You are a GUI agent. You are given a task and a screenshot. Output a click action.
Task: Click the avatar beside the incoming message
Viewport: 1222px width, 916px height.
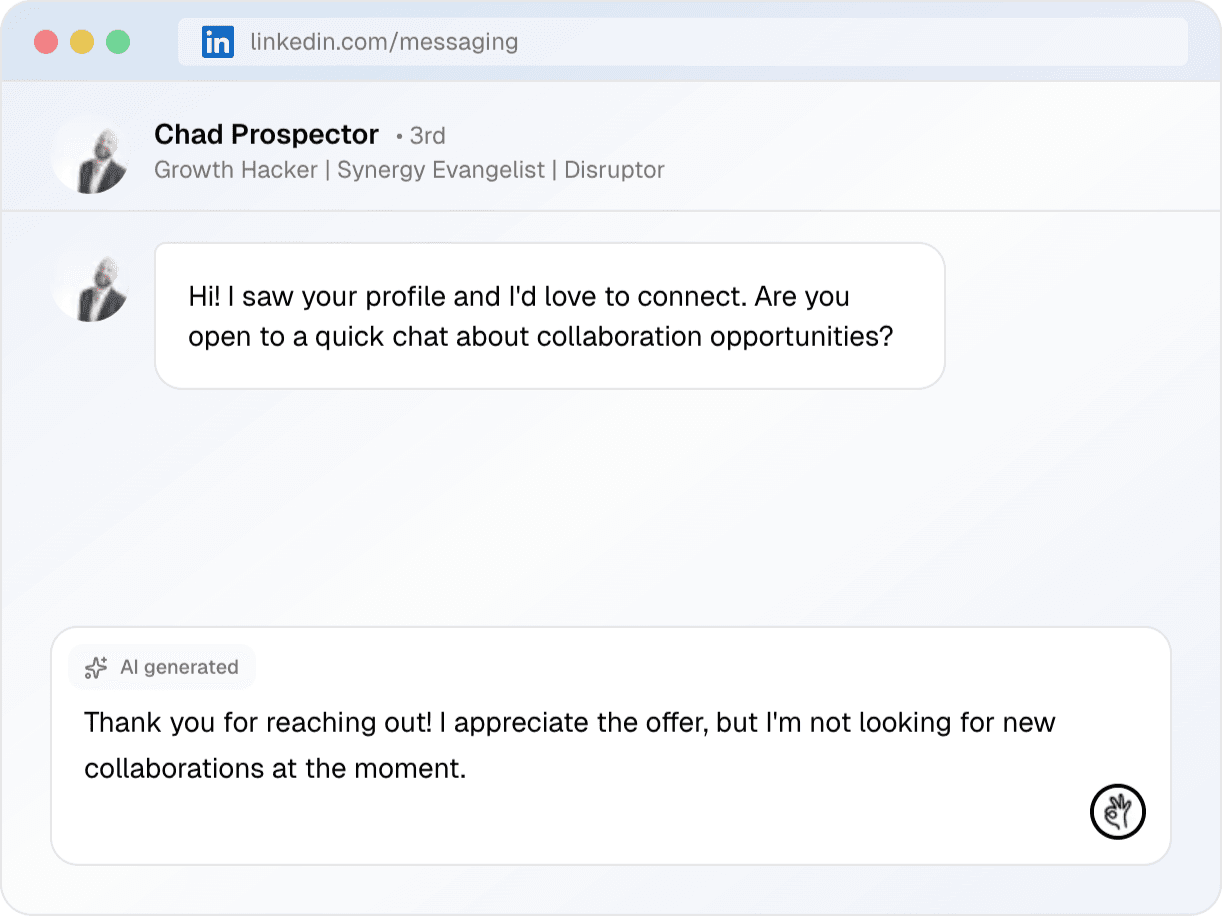[91, 285]
